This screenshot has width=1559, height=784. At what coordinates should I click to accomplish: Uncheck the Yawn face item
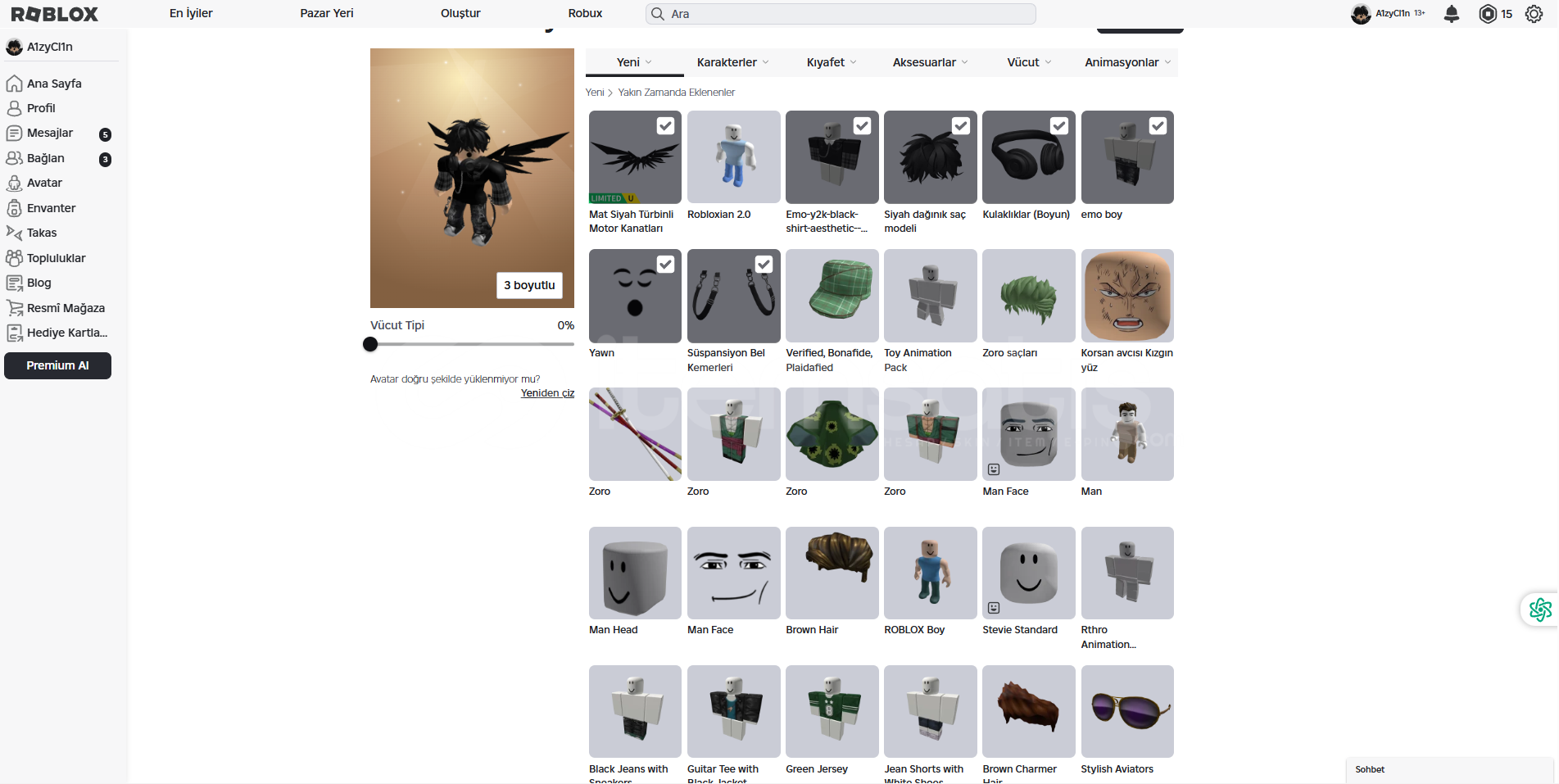point(665,264)
